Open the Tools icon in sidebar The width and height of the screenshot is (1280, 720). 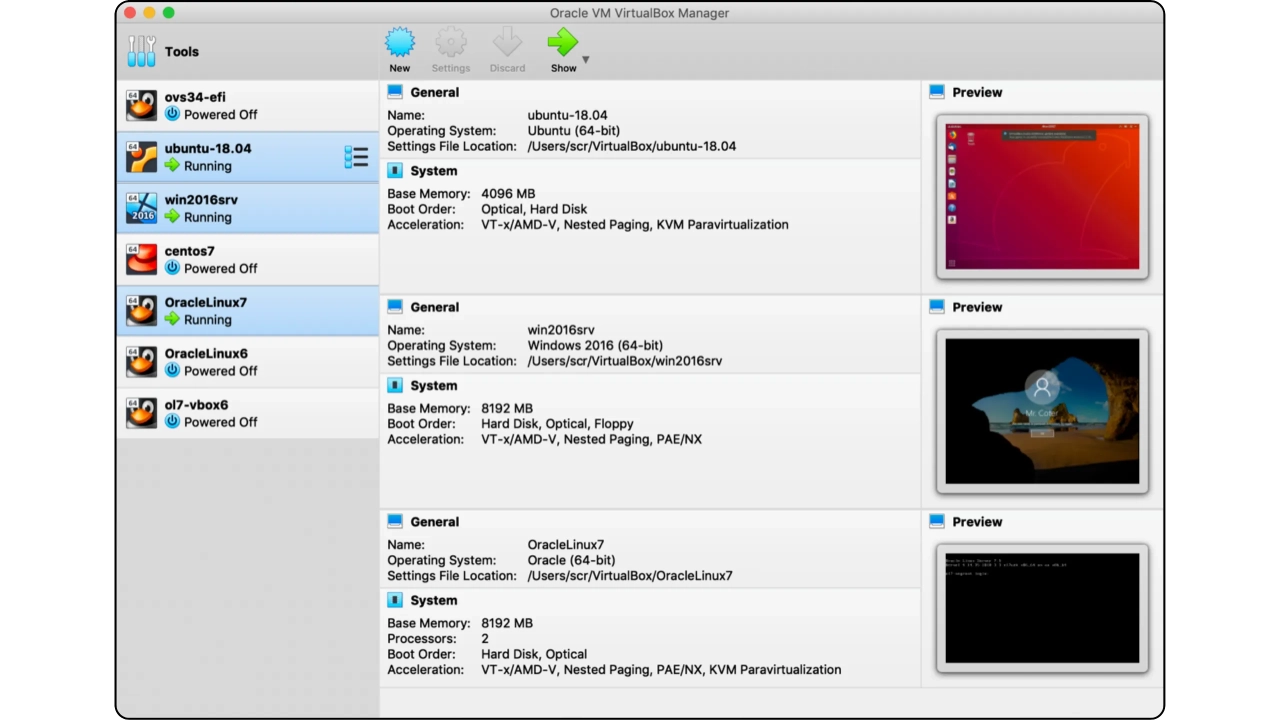pos(142,51)
